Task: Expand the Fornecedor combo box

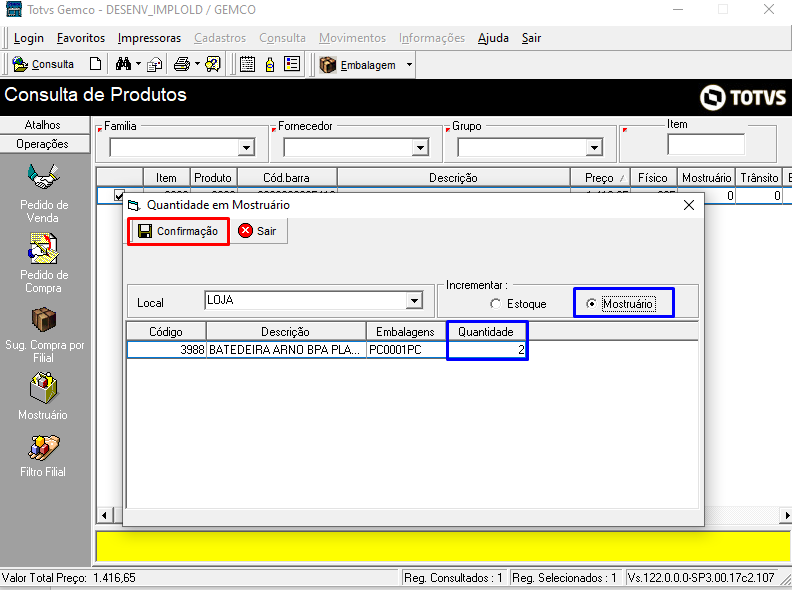Action: pos(420,148)
